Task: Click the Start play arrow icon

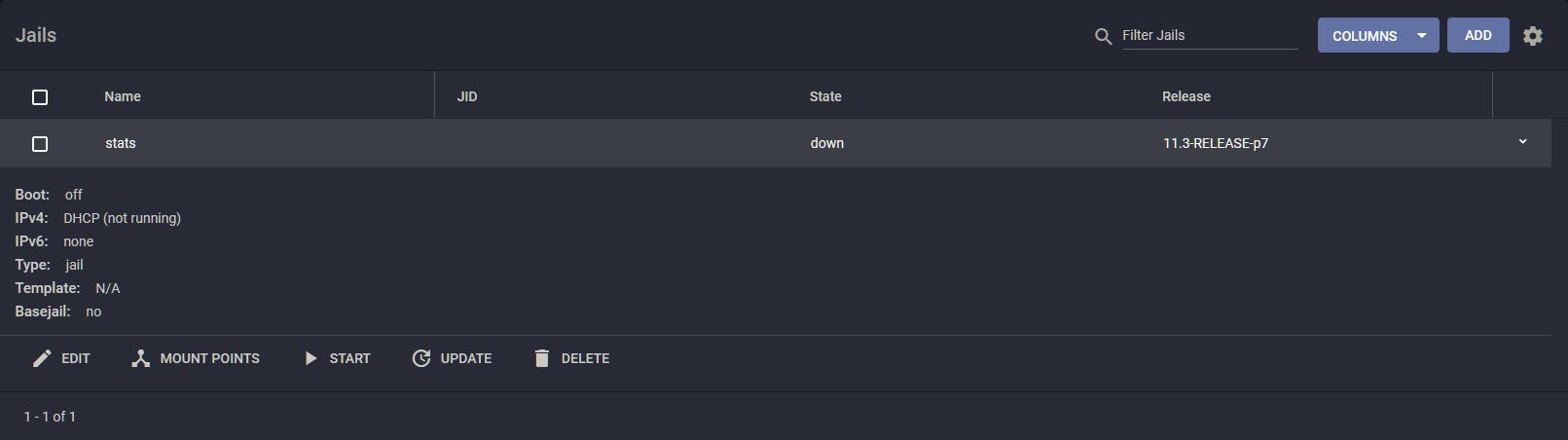Action: point(310,358)
